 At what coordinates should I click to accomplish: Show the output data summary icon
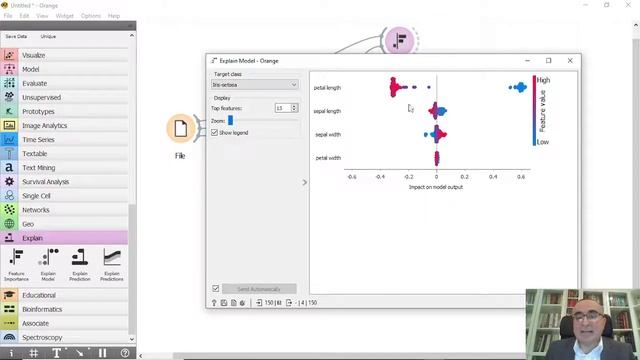pos(289,303)
